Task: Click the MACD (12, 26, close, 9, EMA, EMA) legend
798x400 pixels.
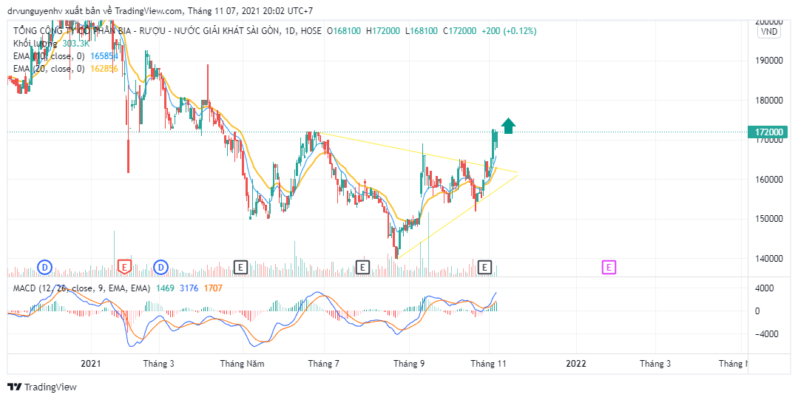Action: (81, 288)
